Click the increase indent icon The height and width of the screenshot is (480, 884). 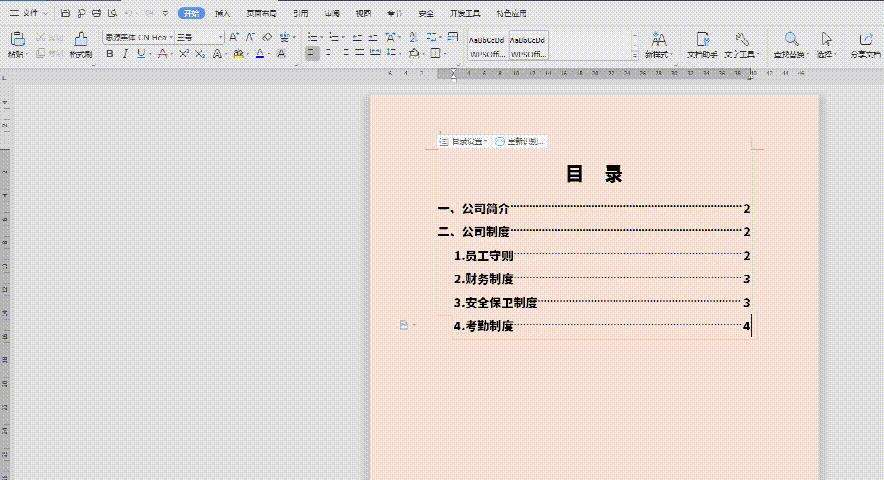click(373, 38)
